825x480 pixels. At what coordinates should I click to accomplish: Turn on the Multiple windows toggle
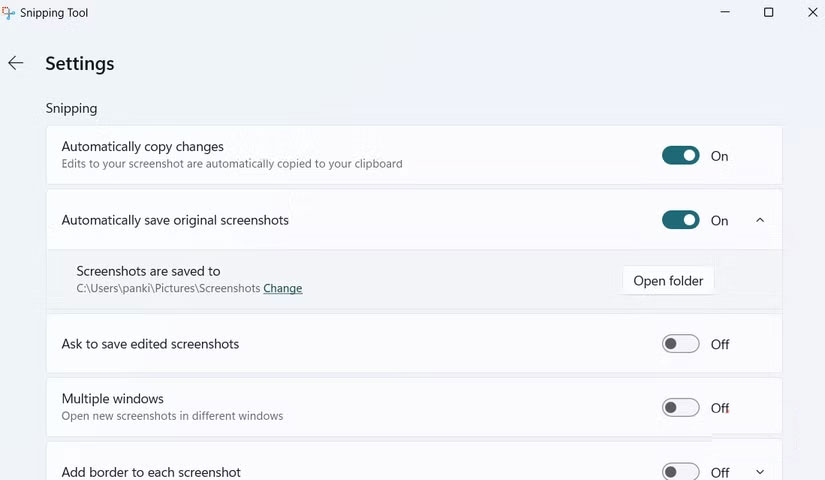680,408
